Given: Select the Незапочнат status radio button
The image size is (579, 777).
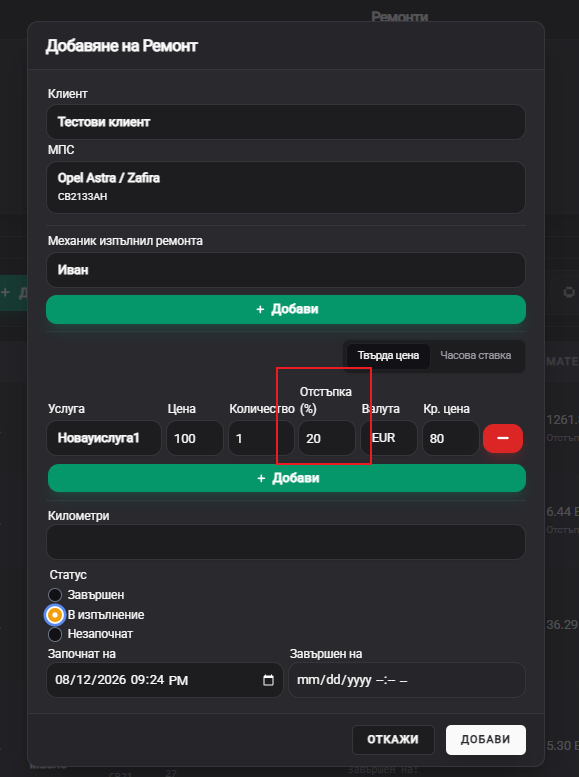Looking at the screenshot, I should [55, 634].
